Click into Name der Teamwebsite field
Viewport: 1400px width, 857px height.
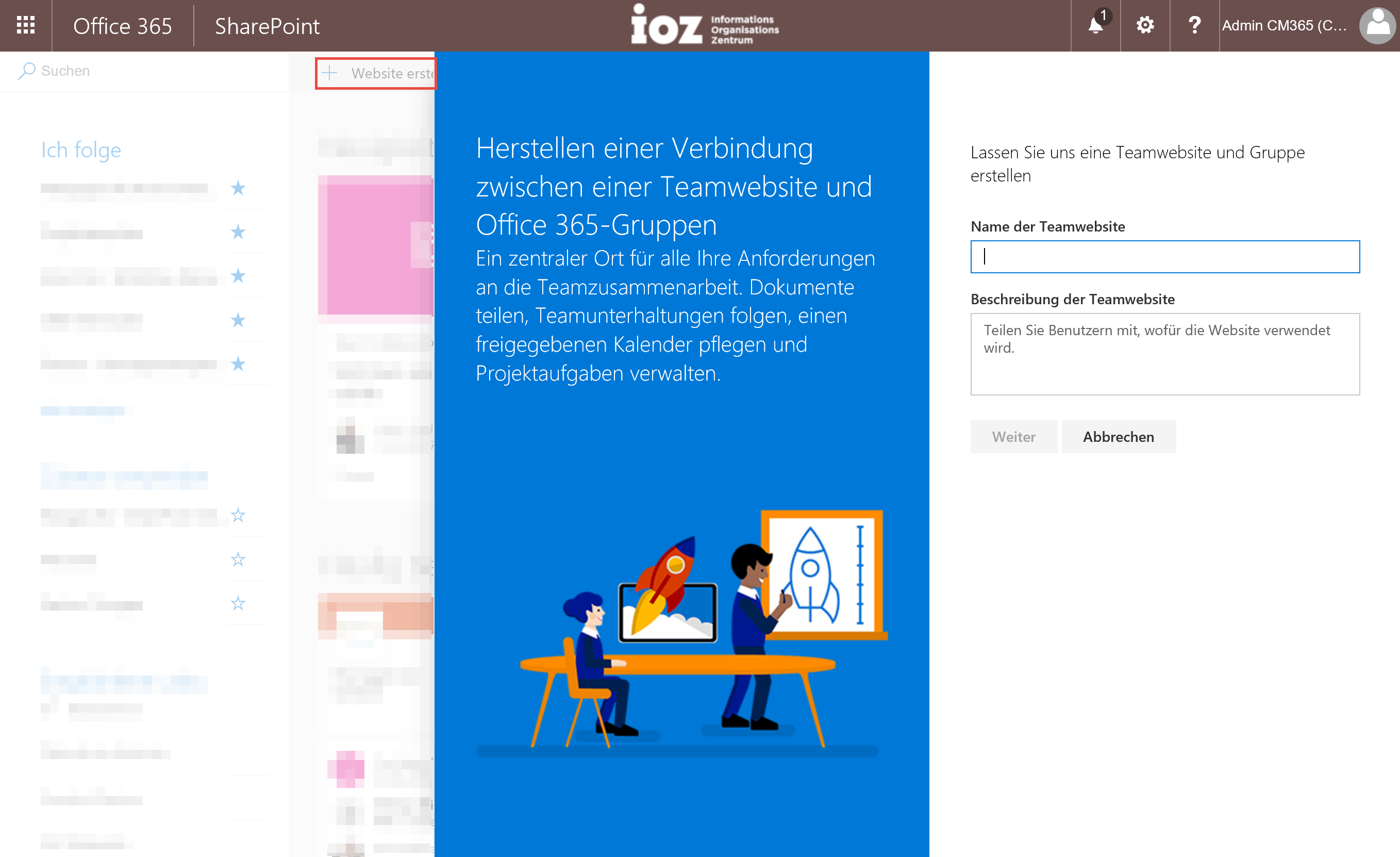[x=1165, y=257]
